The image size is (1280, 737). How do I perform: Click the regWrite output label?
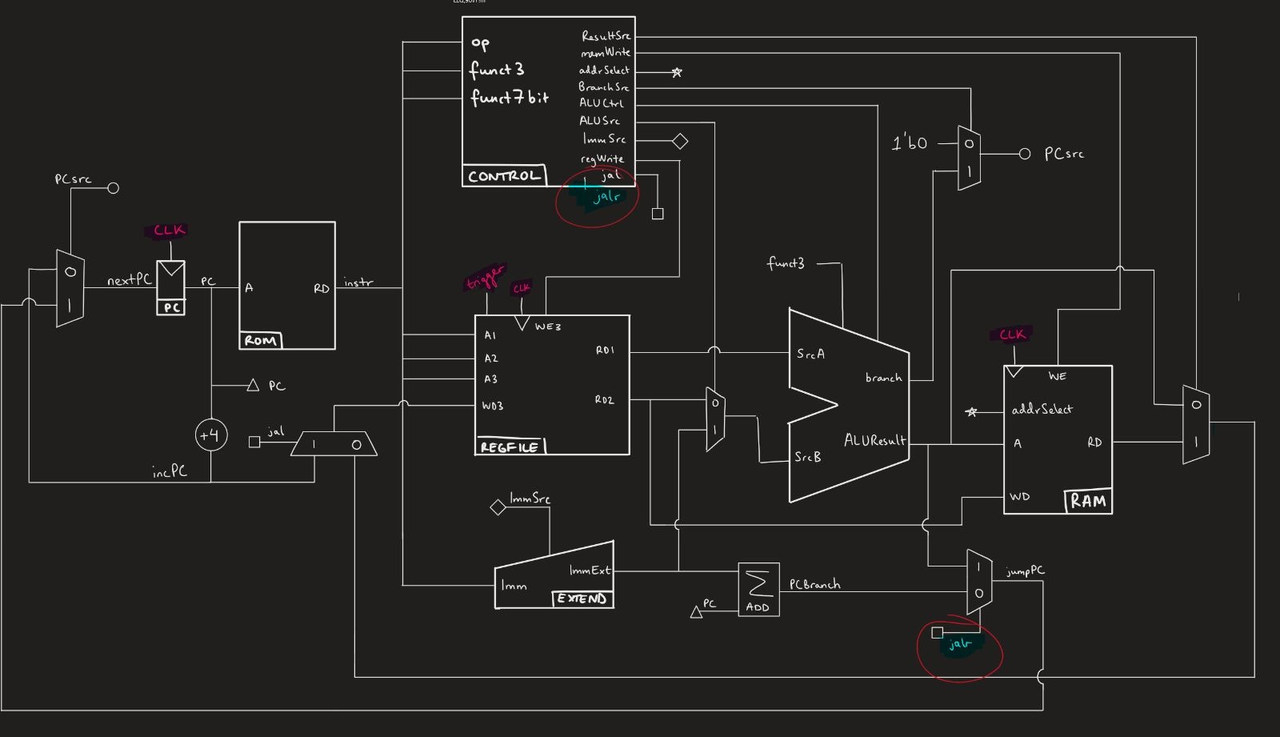point(602,159)
